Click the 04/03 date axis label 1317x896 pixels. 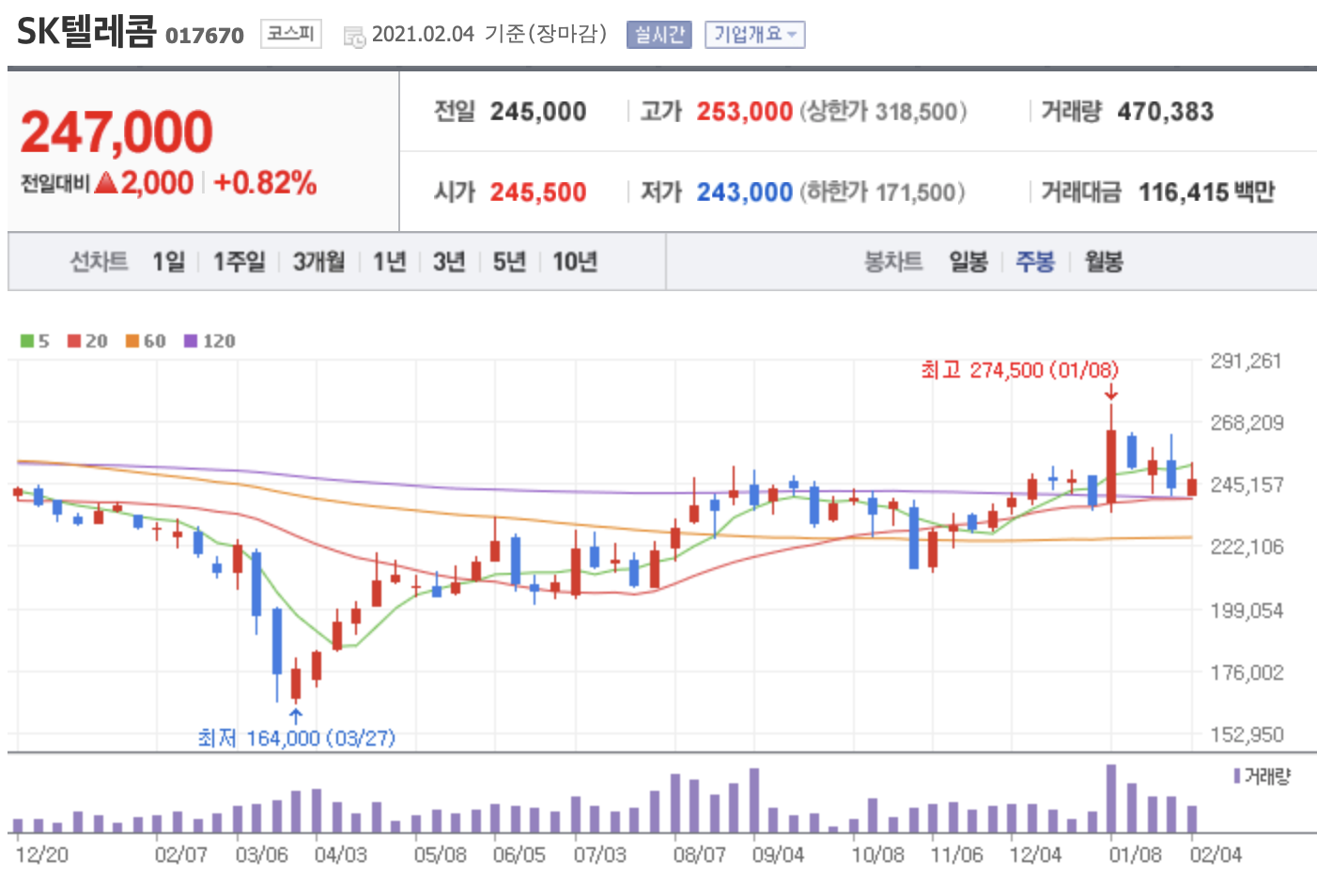[340, 855]
